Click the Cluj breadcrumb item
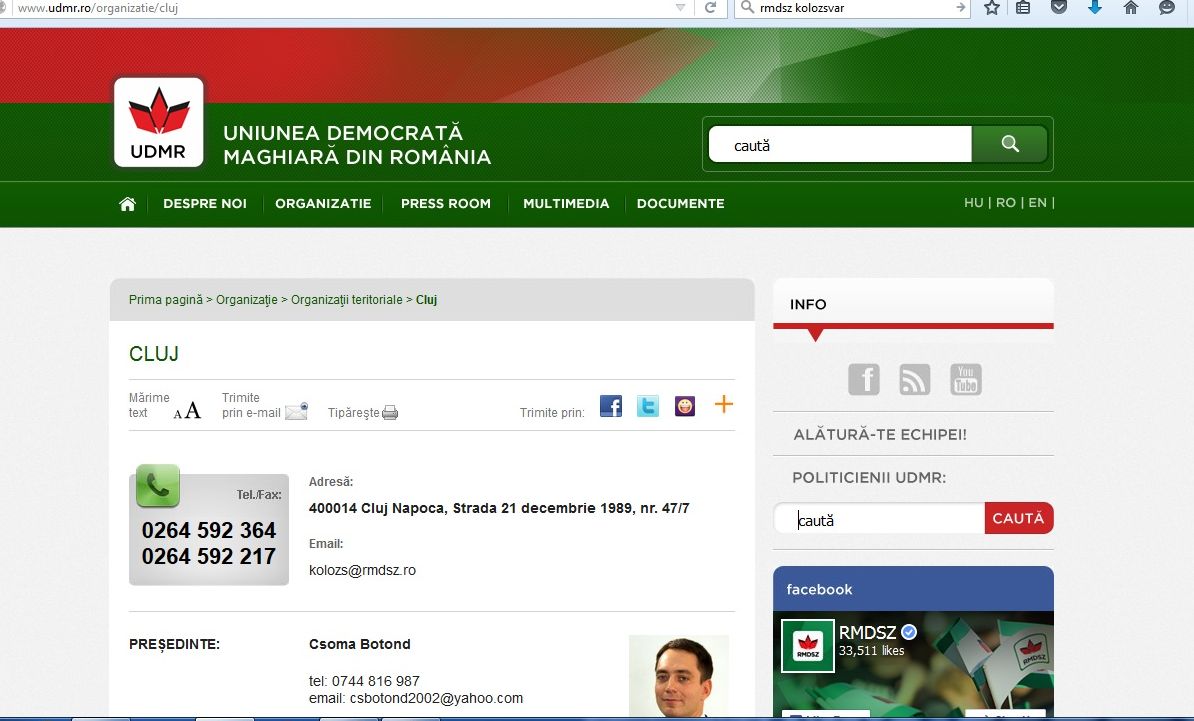Image resolution: width=1194 pixels, height=721 pixels. pos(426,300)
